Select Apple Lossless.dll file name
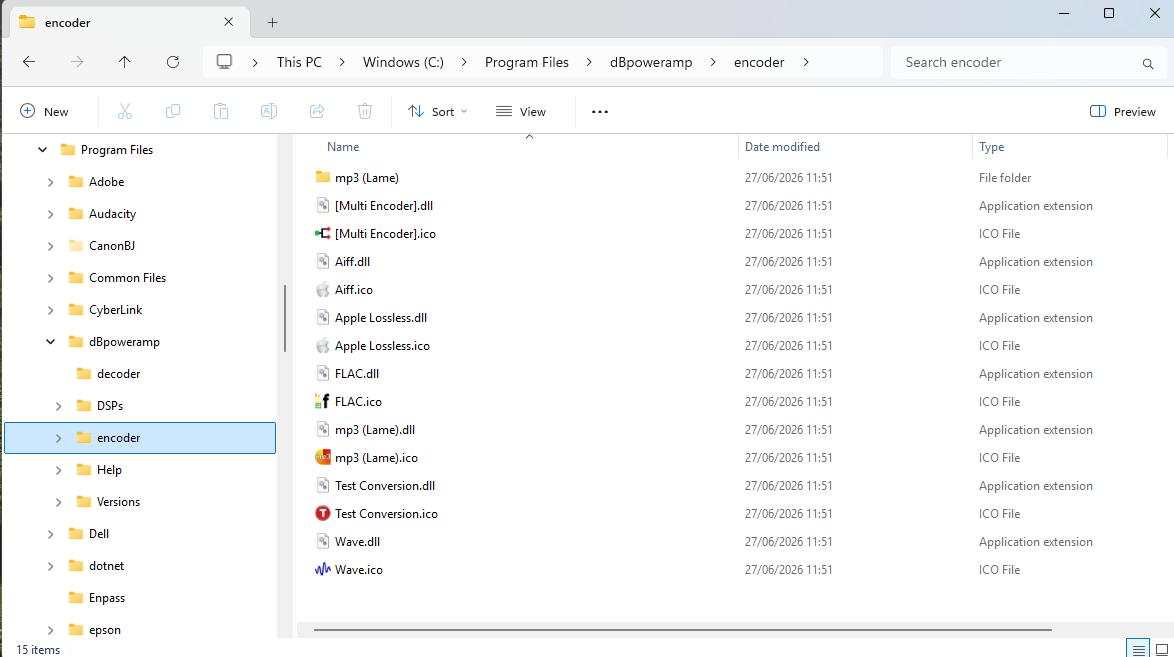The image size is (1174, 657). (x=381, y=318)
